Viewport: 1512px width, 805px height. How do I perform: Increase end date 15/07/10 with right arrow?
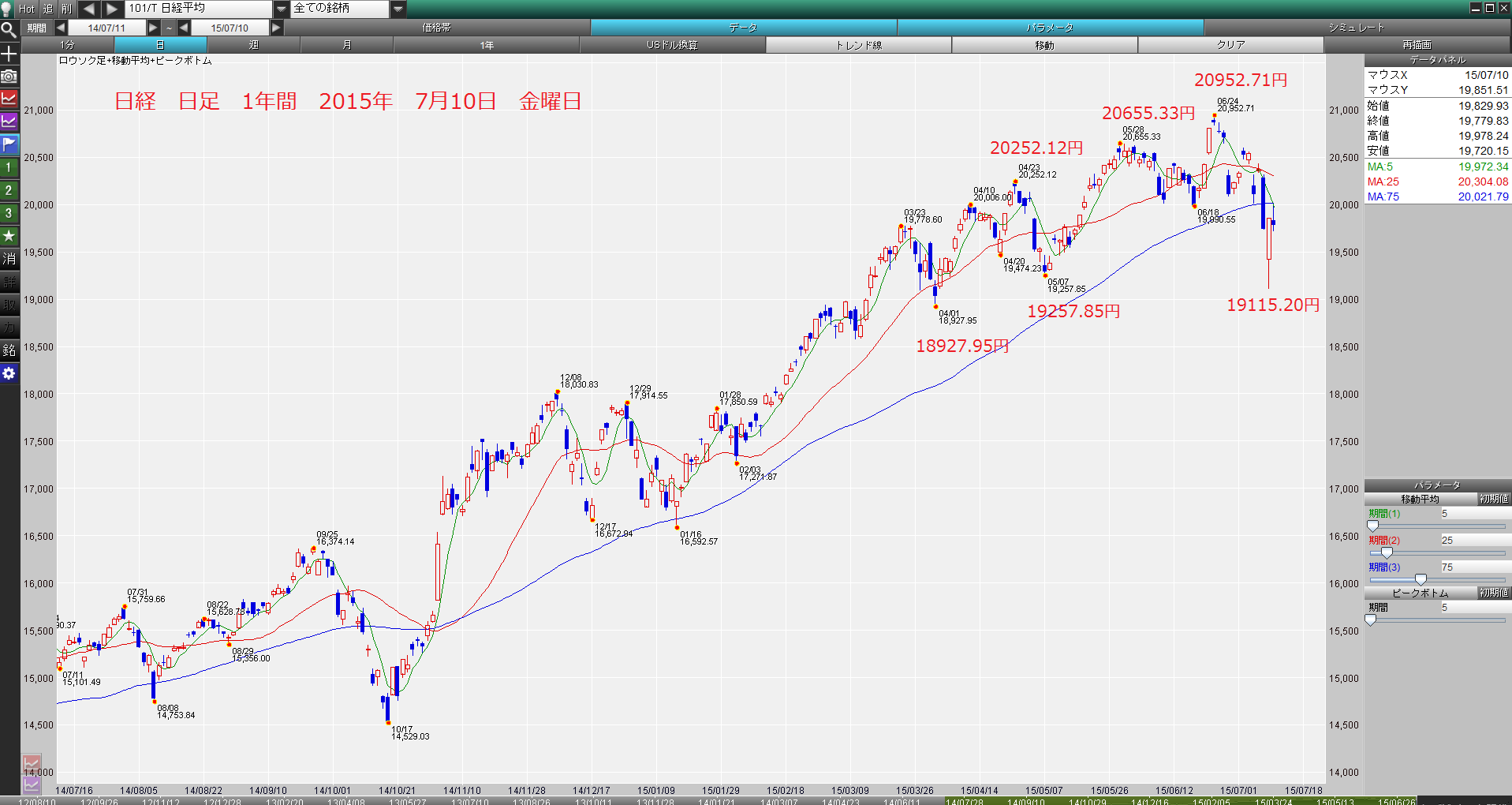(x=277, y=28)
